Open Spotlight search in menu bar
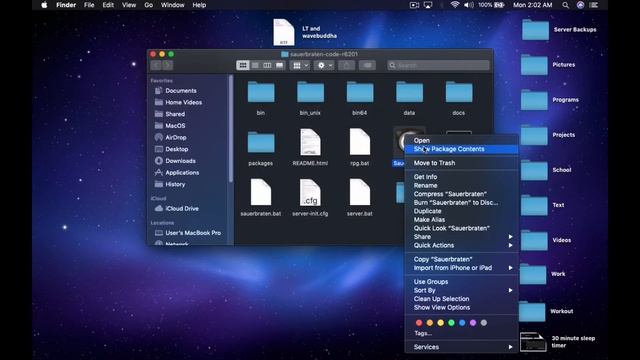The height and width of the screenshot is (360, 640). pyautogui.click(x=565, y=5)
